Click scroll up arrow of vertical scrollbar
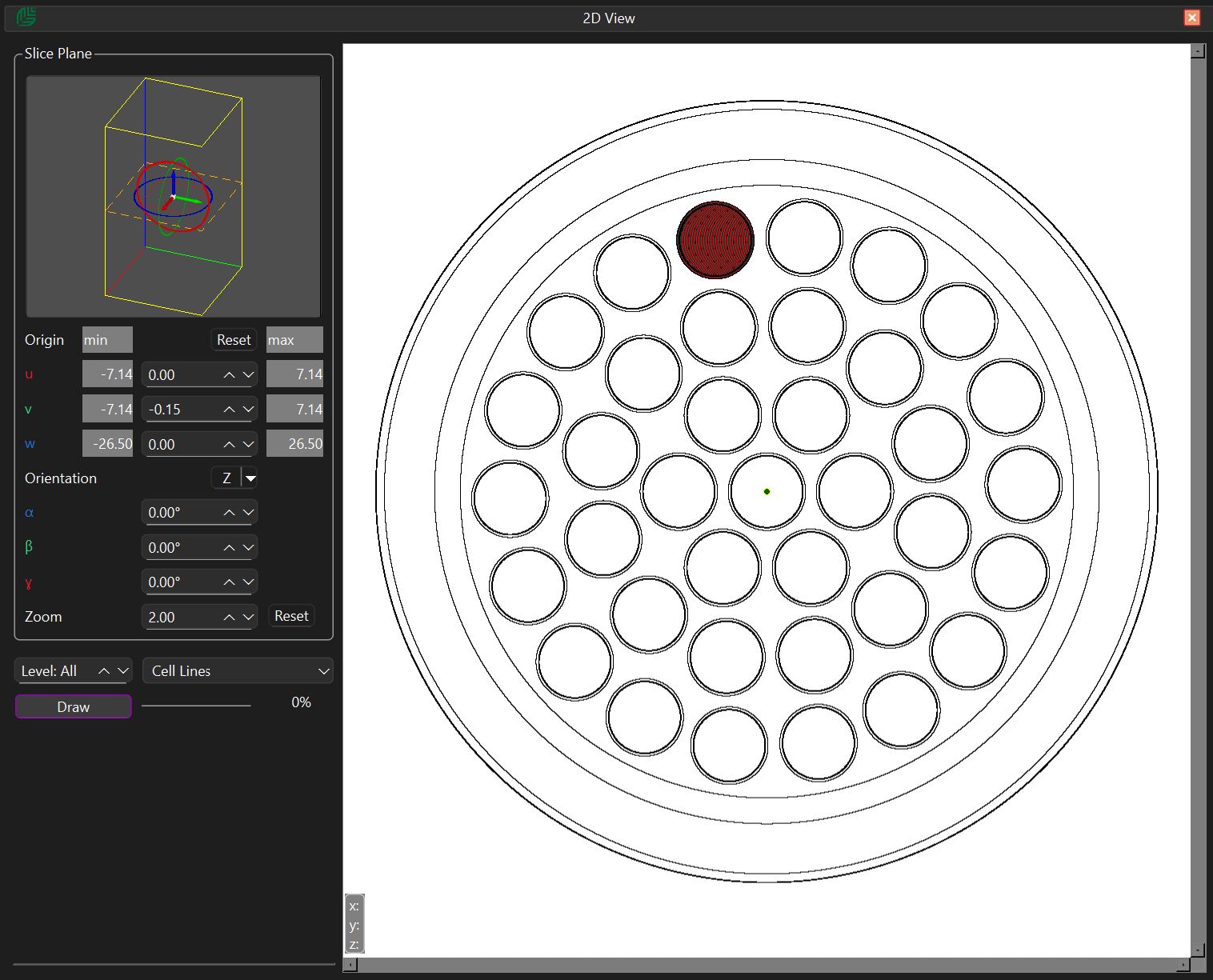Viewport: 1213px width, 980px height. click(1198, 50)
